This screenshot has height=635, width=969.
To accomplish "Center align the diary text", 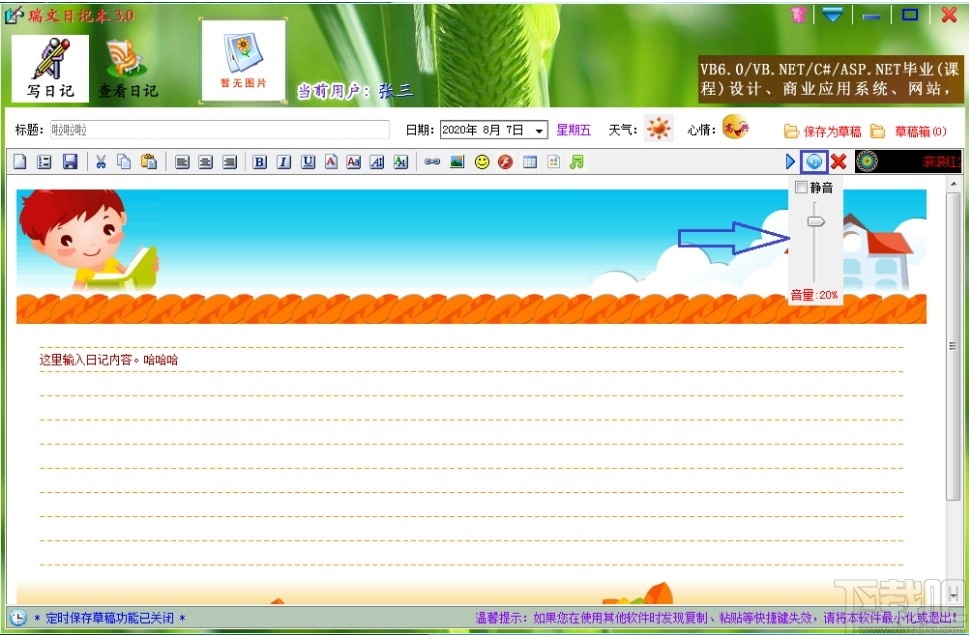I will 205,162.
